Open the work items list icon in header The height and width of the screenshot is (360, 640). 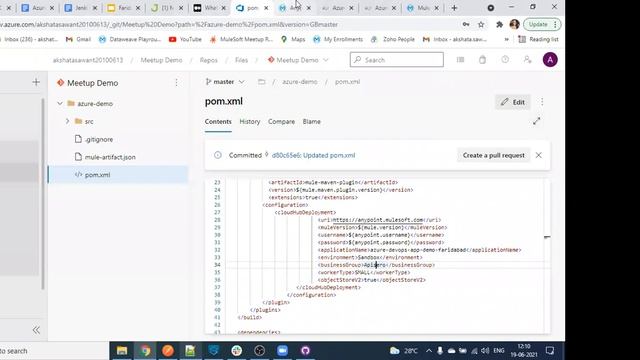460,60
